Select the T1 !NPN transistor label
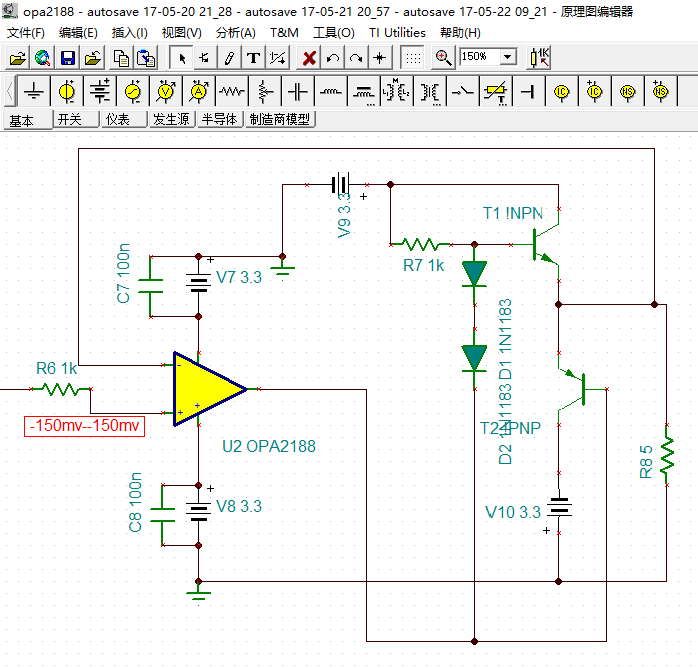698x668 pixels. click(x=513, y=213)
